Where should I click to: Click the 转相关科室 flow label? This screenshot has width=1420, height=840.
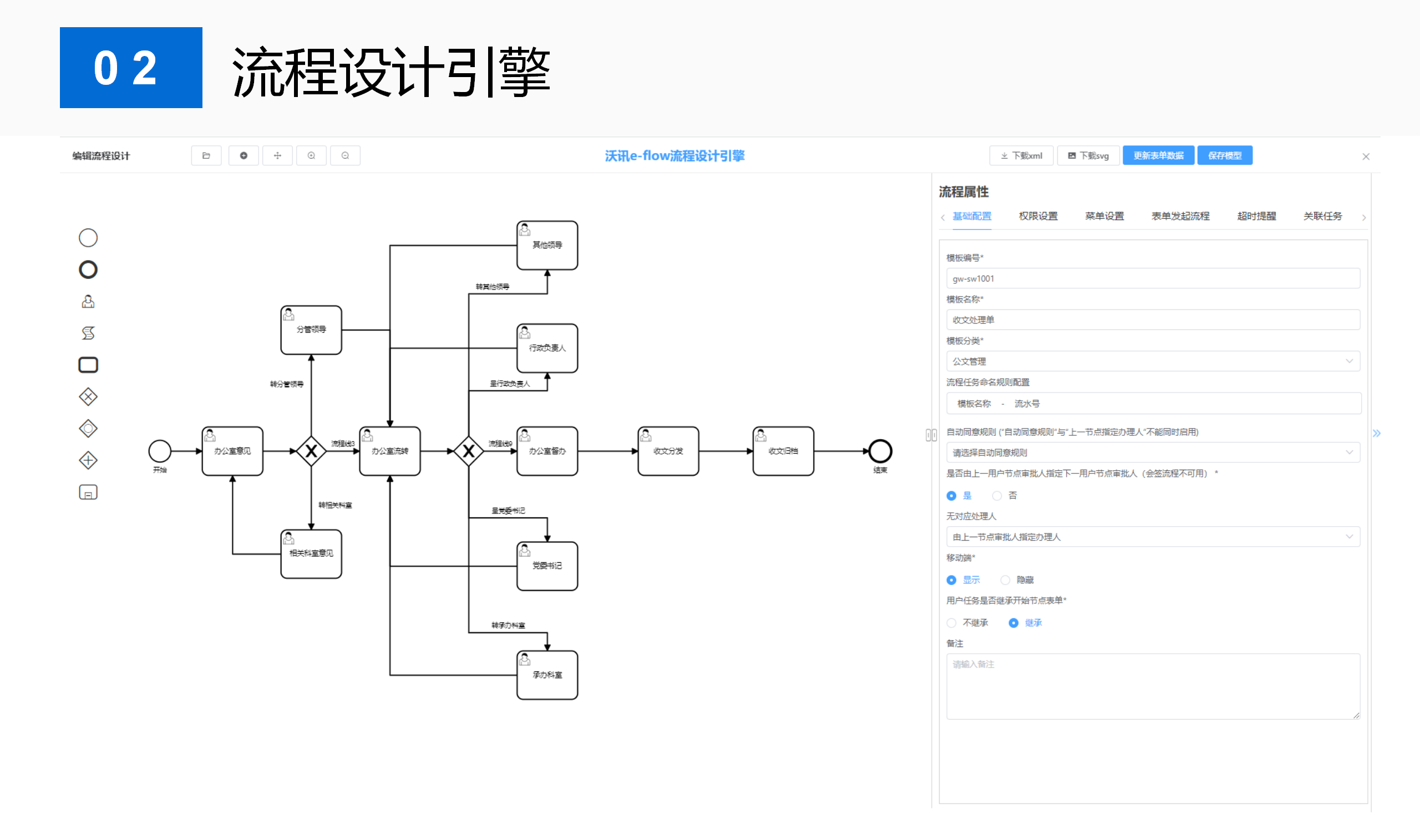coord(335,506)
